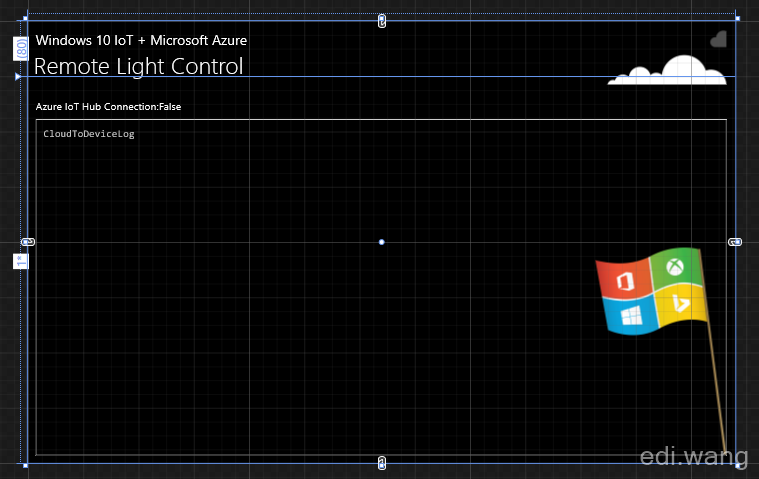Select the large white clouds image
This screenshot has height=479, width=759.
667,70
